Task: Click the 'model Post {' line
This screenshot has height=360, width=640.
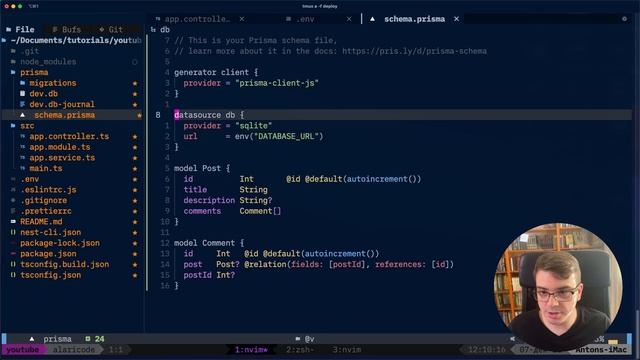Action: click(x=202, y=168)
